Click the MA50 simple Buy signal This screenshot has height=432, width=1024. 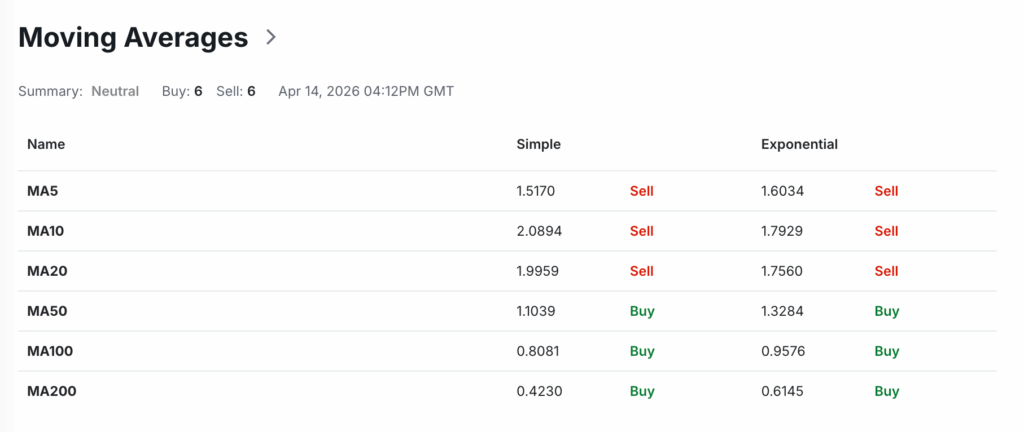point(642,311)
